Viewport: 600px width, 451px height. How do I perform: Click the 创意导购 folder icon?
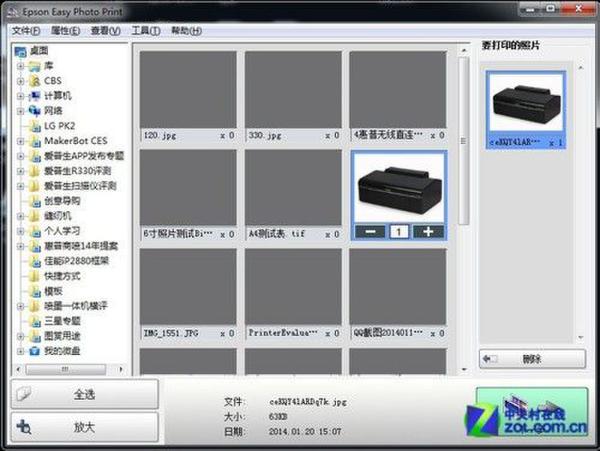(35, 201)
